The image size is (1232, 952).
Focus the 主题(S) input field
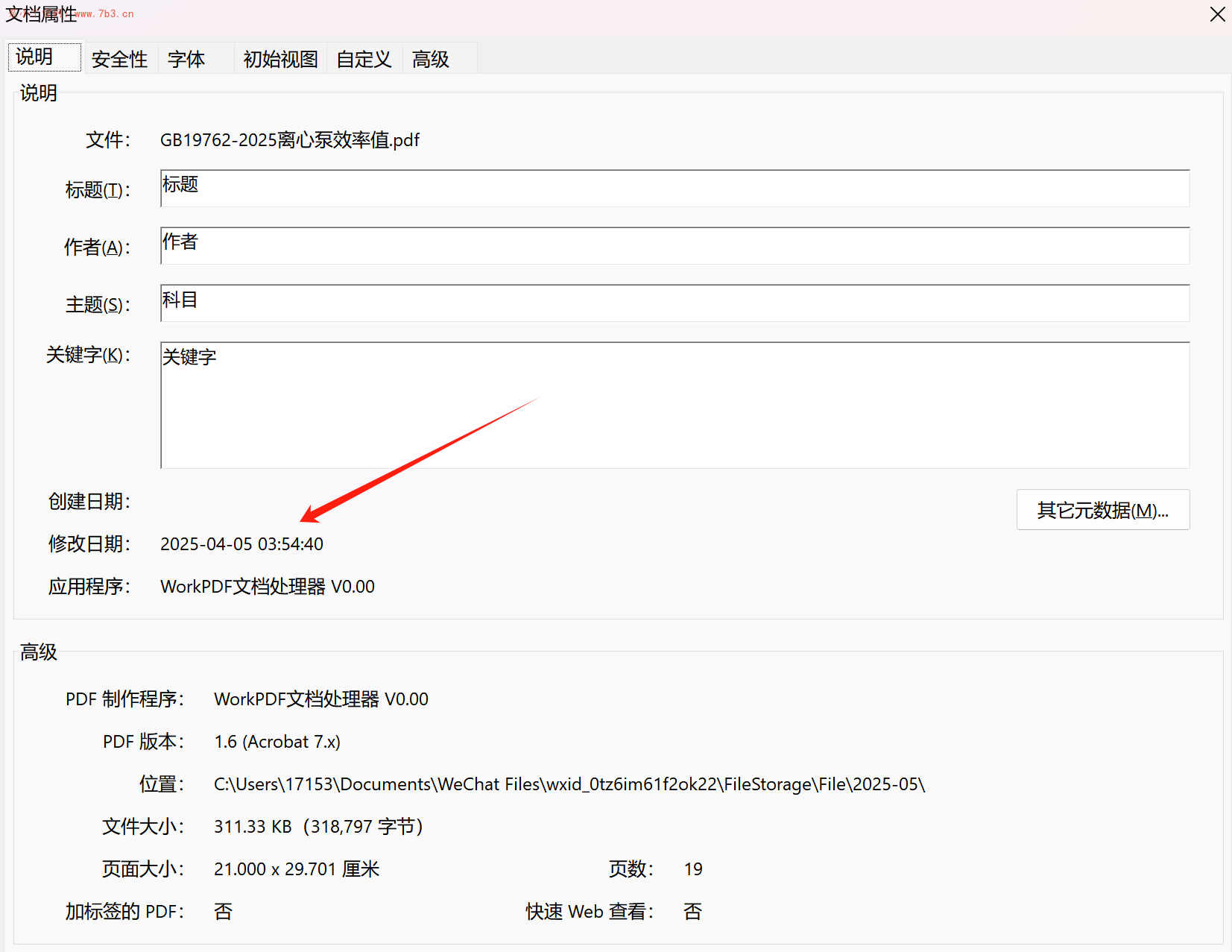[675, 303]
